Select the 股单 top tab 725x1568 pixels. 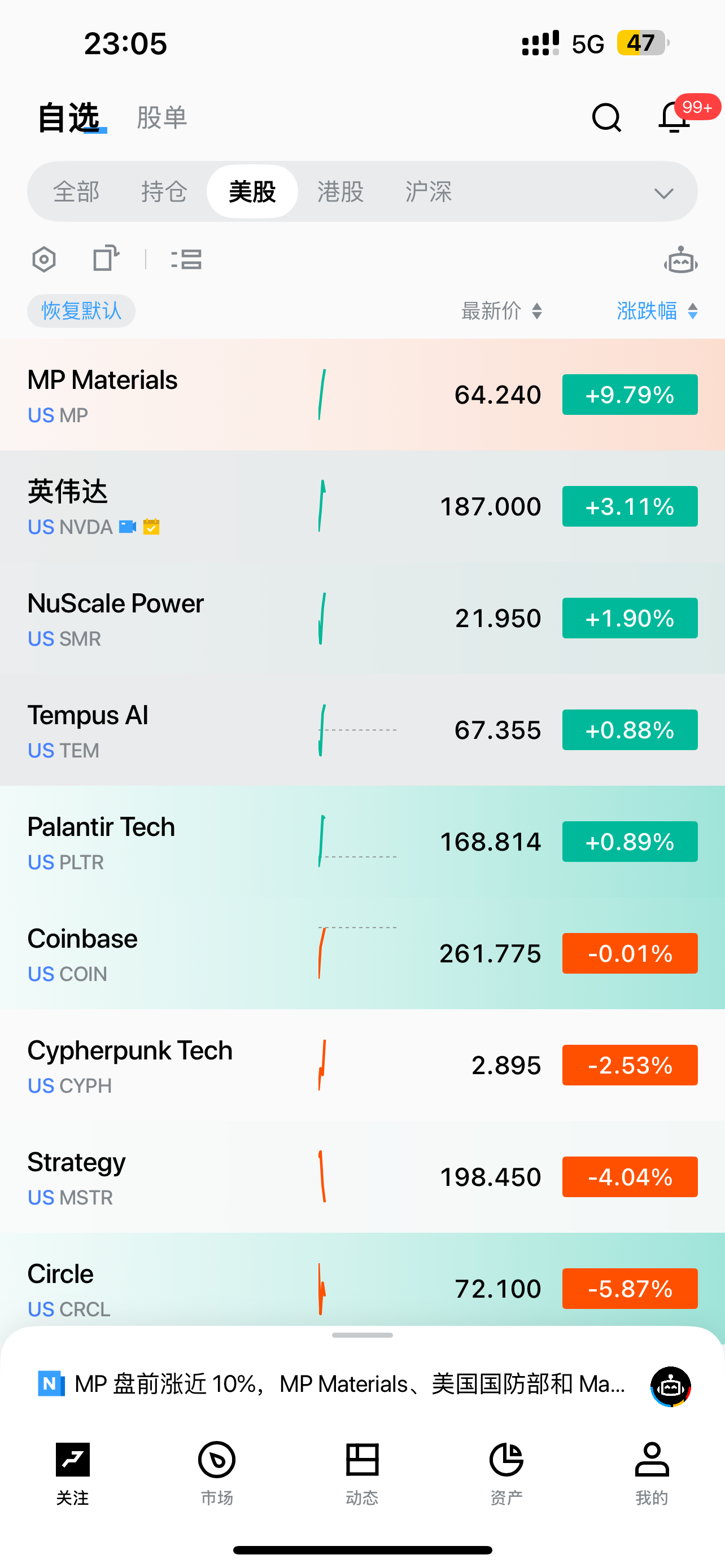coord(162,117)
